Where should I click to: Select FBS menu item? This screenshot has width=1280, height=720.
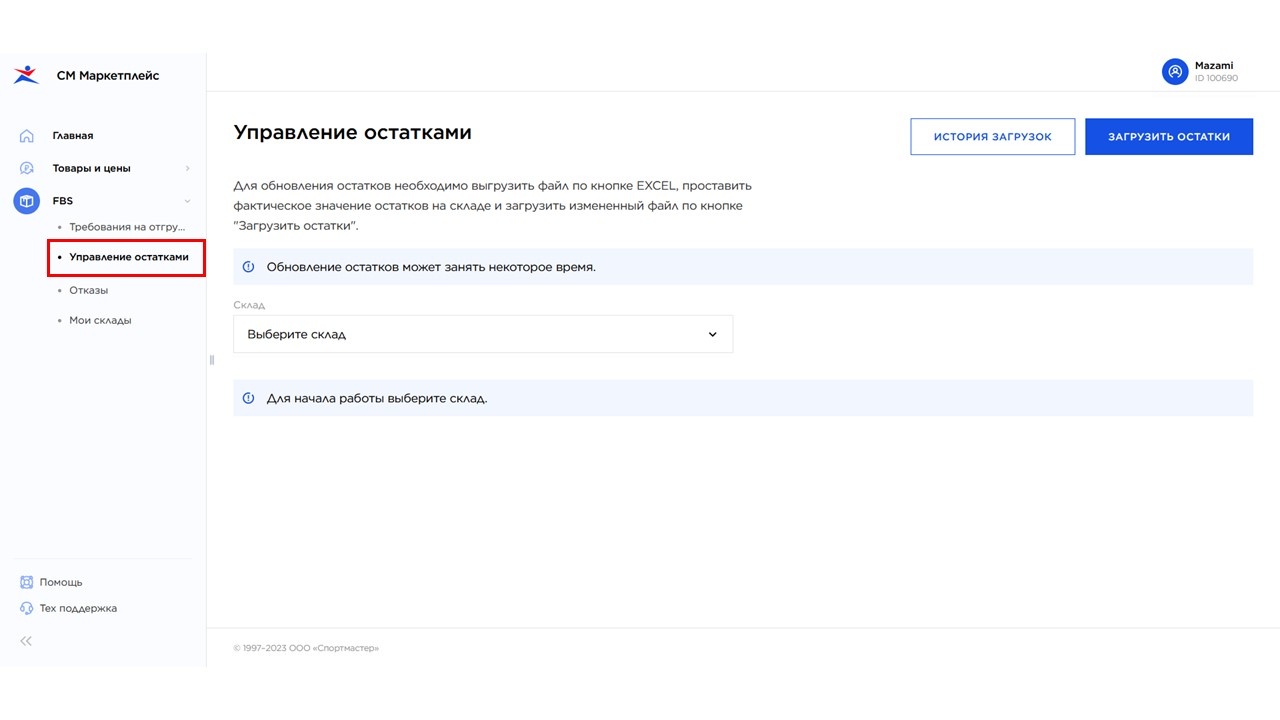[x=63, y=201]
